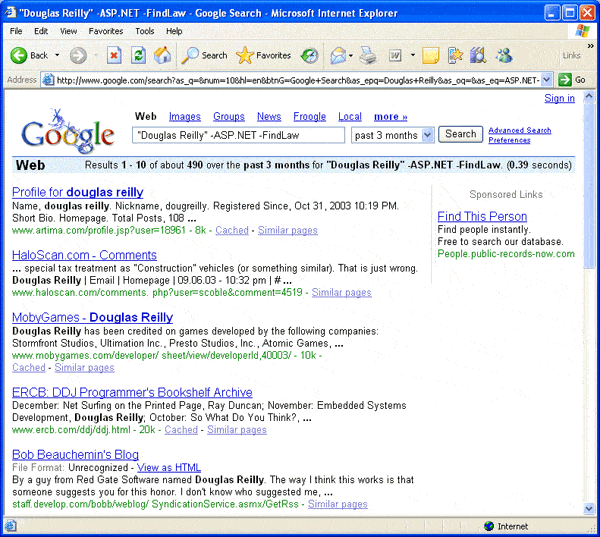This screenshot has width=600, height=537.
Task: Click the address bar page icon
Action: [x=48, y=80]
